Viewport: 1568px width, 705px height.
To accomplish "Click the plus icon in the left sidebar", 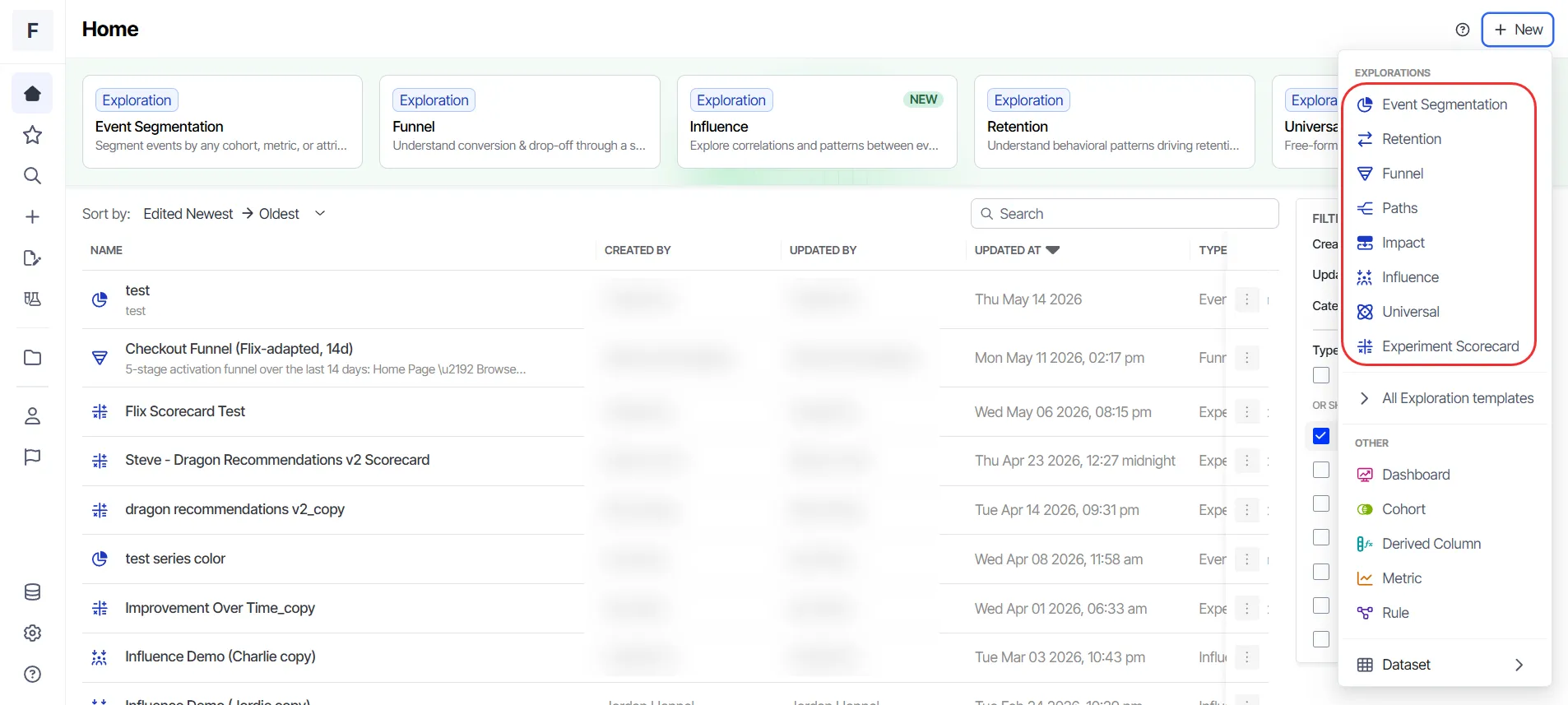I will point(32,217).
